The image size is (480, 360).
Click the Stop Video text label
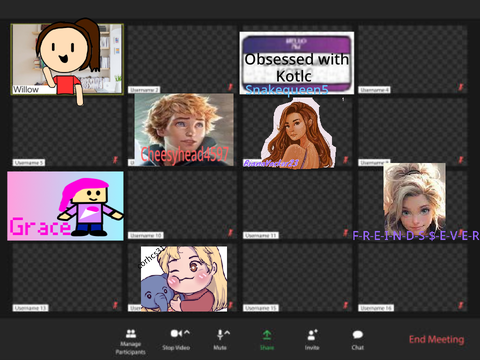176,348
